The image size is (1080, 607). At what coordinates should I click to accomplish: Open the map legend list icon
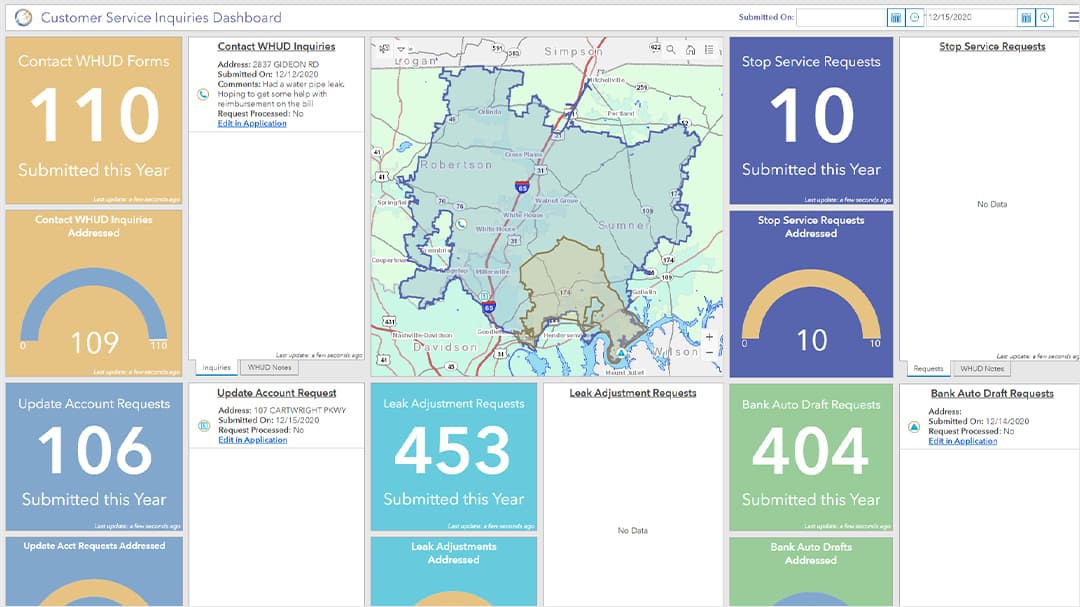click(x=709, y=50)
